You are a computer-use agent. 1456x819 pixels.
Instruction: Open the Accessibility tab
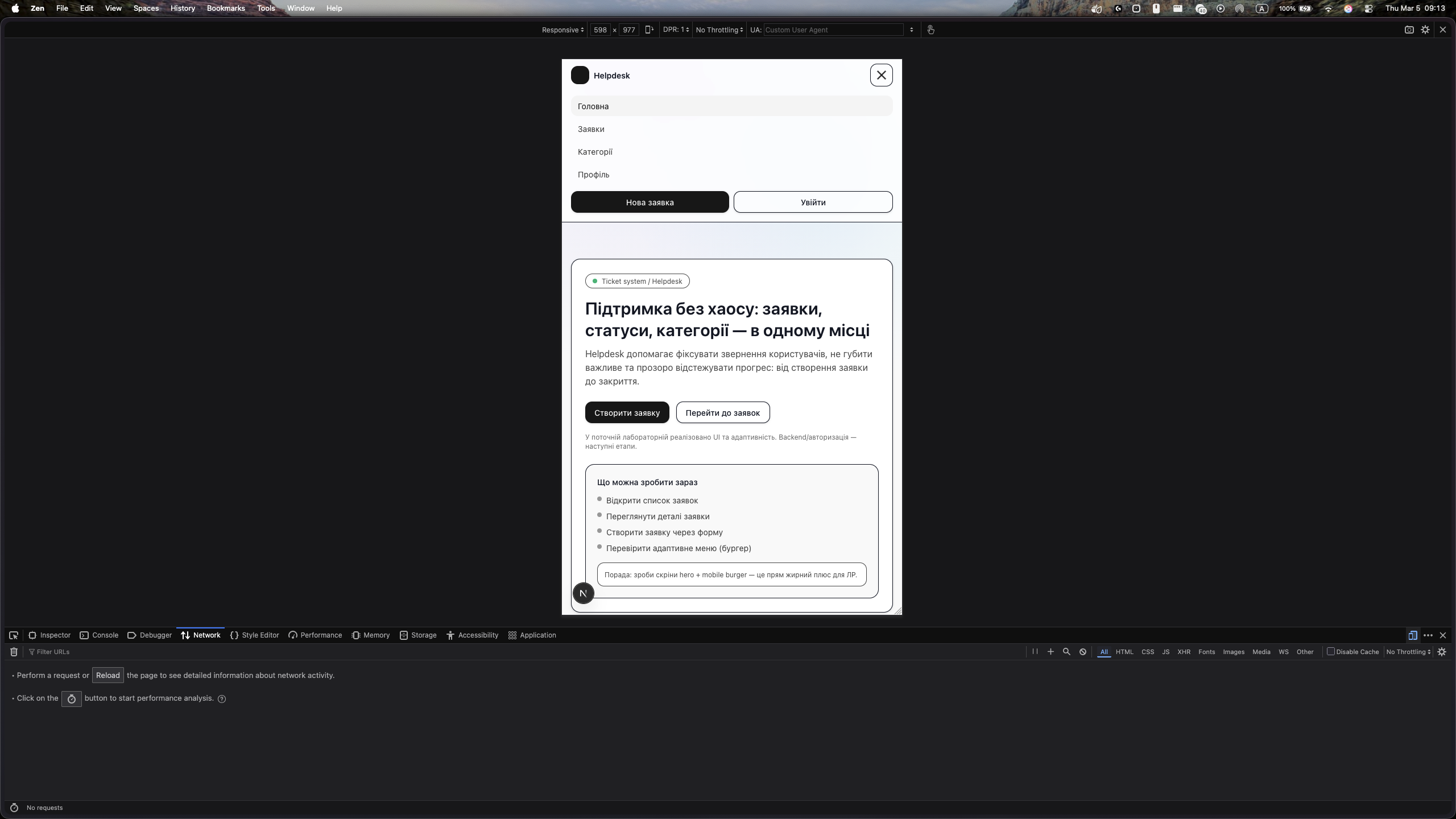click(x=472, y=635)
